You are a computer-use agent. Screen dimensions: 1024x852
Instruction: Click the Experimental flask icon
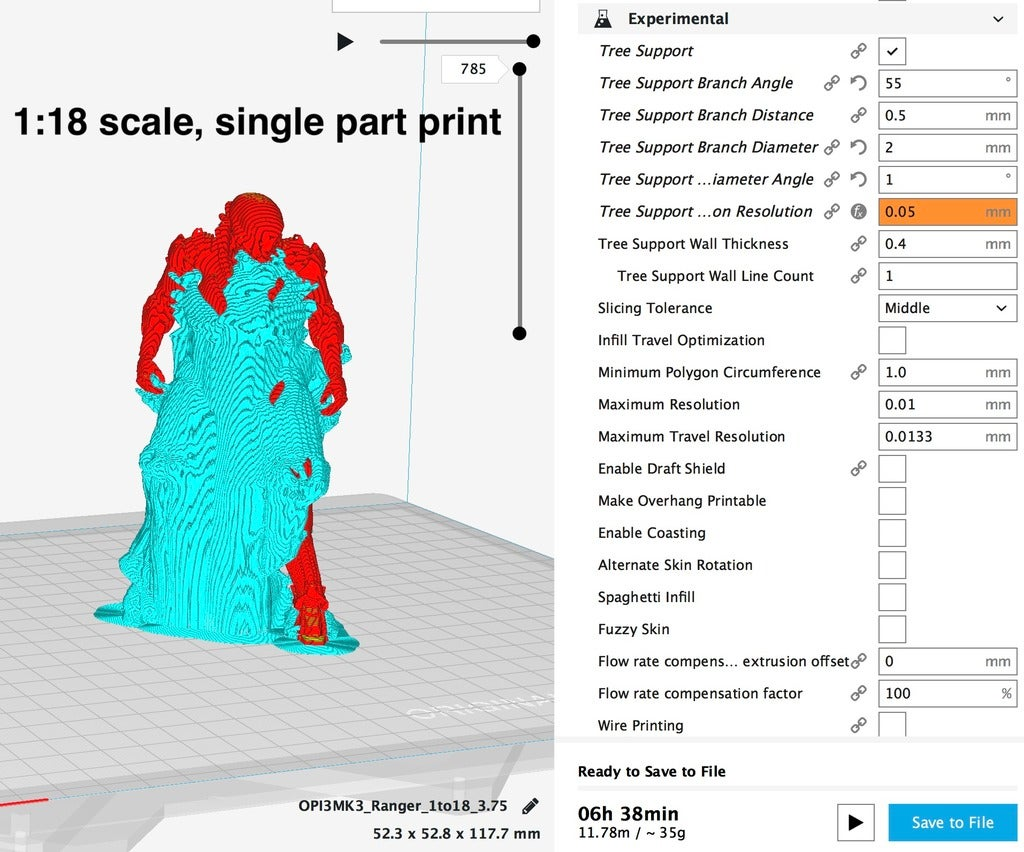coord(603,19)
